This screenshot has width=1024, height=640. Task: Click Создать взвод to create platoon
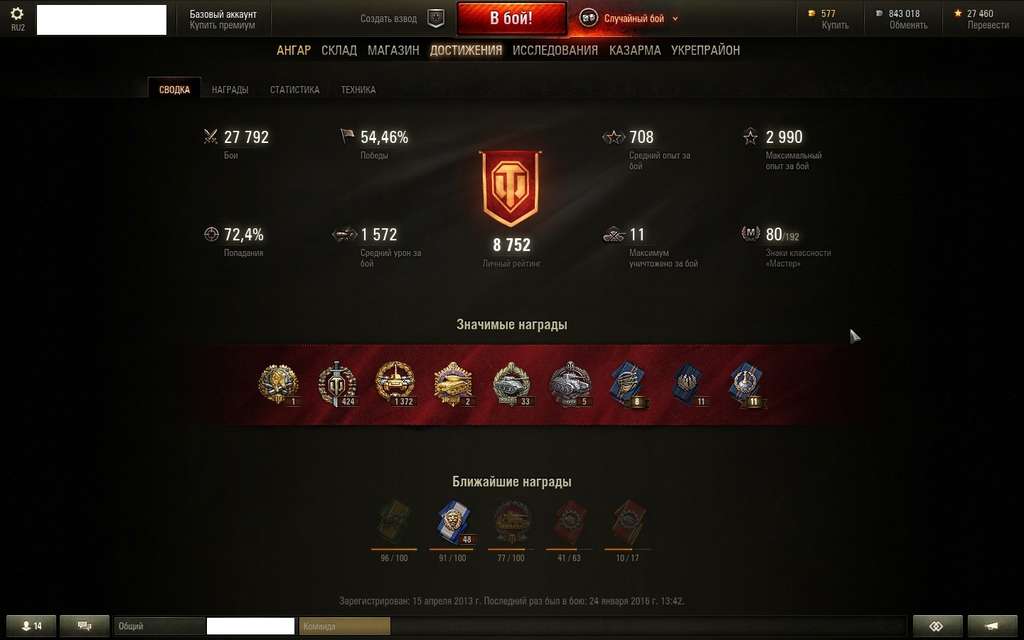pyautogui.click(x=388, y=18)
